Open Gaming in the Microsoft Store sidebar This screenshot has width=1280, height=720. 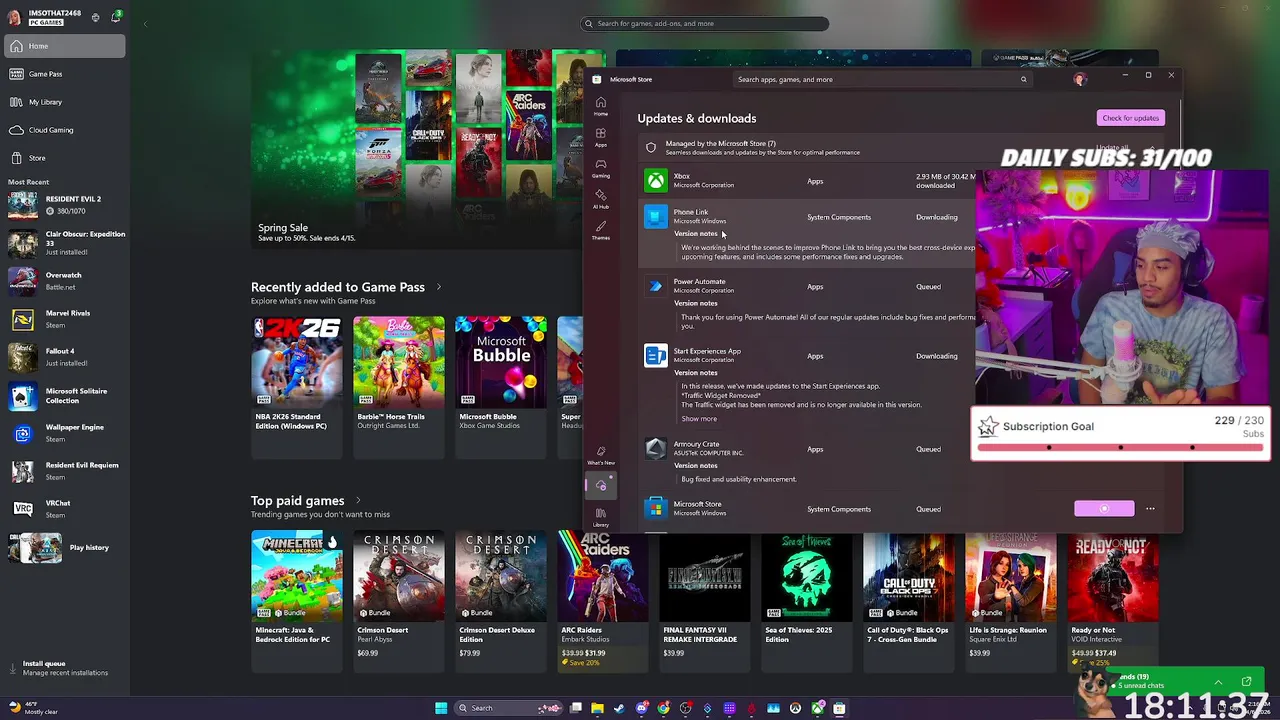(x=600, y=168)
